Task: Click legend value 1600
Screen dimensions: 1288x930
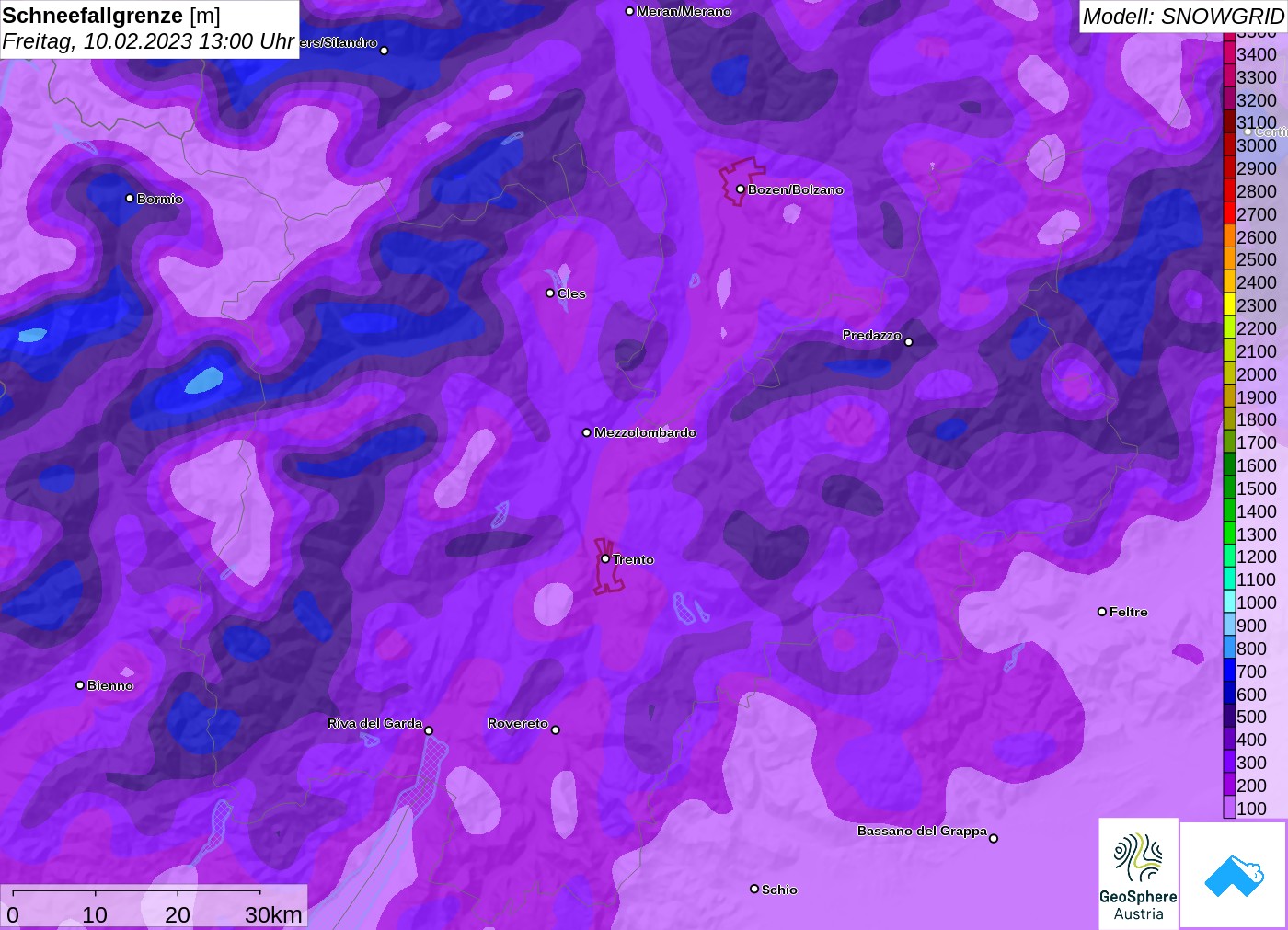Action: coord(1257,465)
